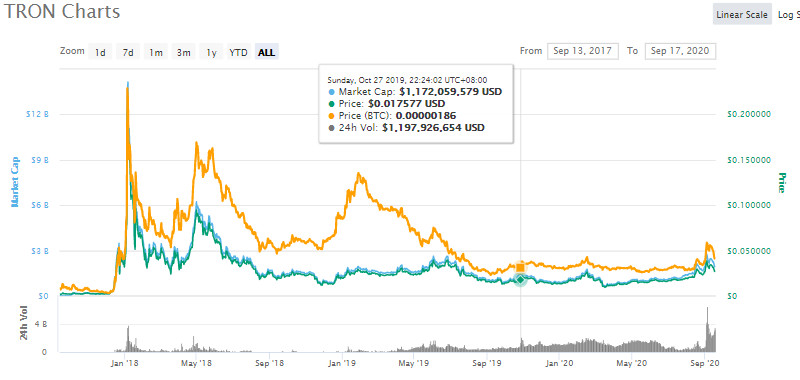The width and height of the screenshot is (800, 380).
Task: Click the $9 B market cap label
Action: click(39, 160)
